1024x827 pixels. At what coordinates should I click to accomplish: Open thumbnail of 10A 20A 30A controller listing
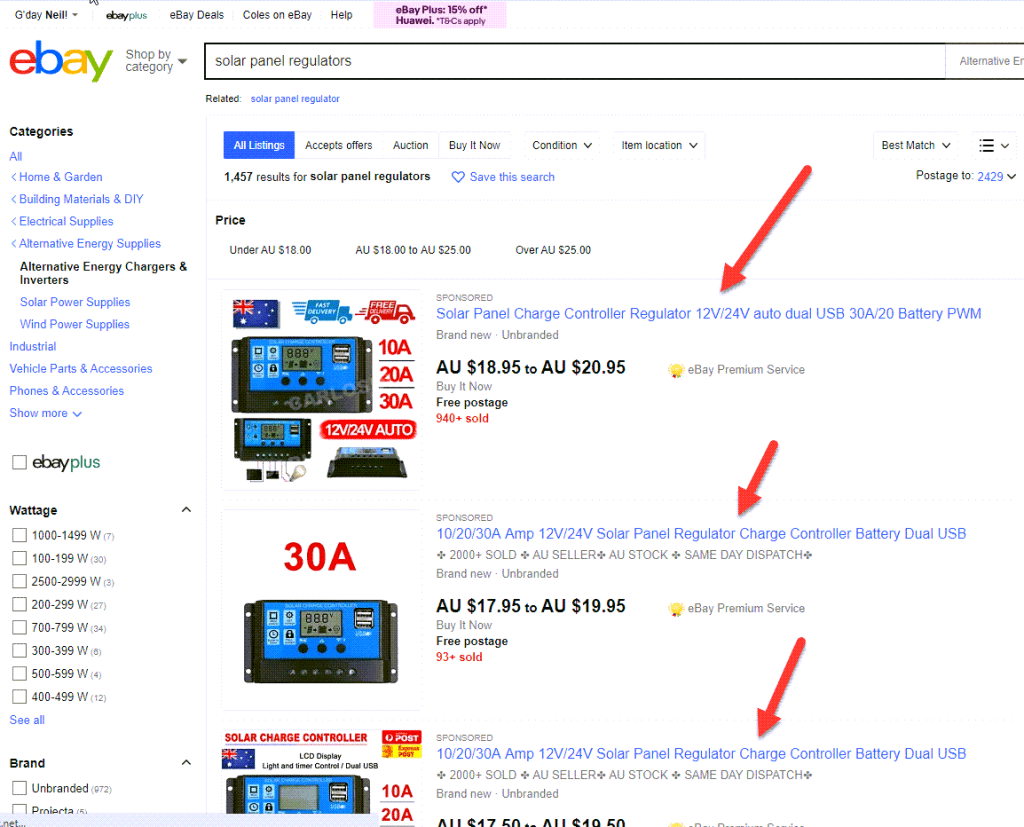point(322,390)
